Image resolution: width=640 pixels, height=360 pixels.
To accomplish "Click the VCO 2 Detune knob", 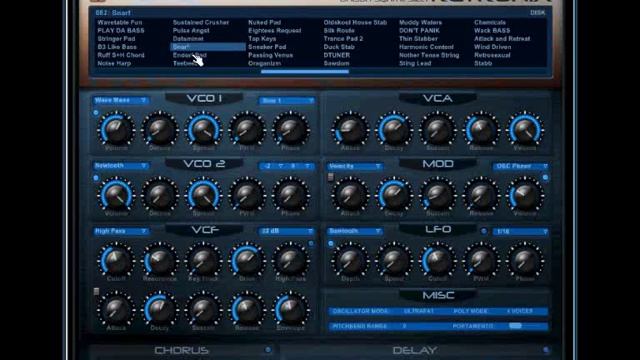I will click(x=160, y=195).
